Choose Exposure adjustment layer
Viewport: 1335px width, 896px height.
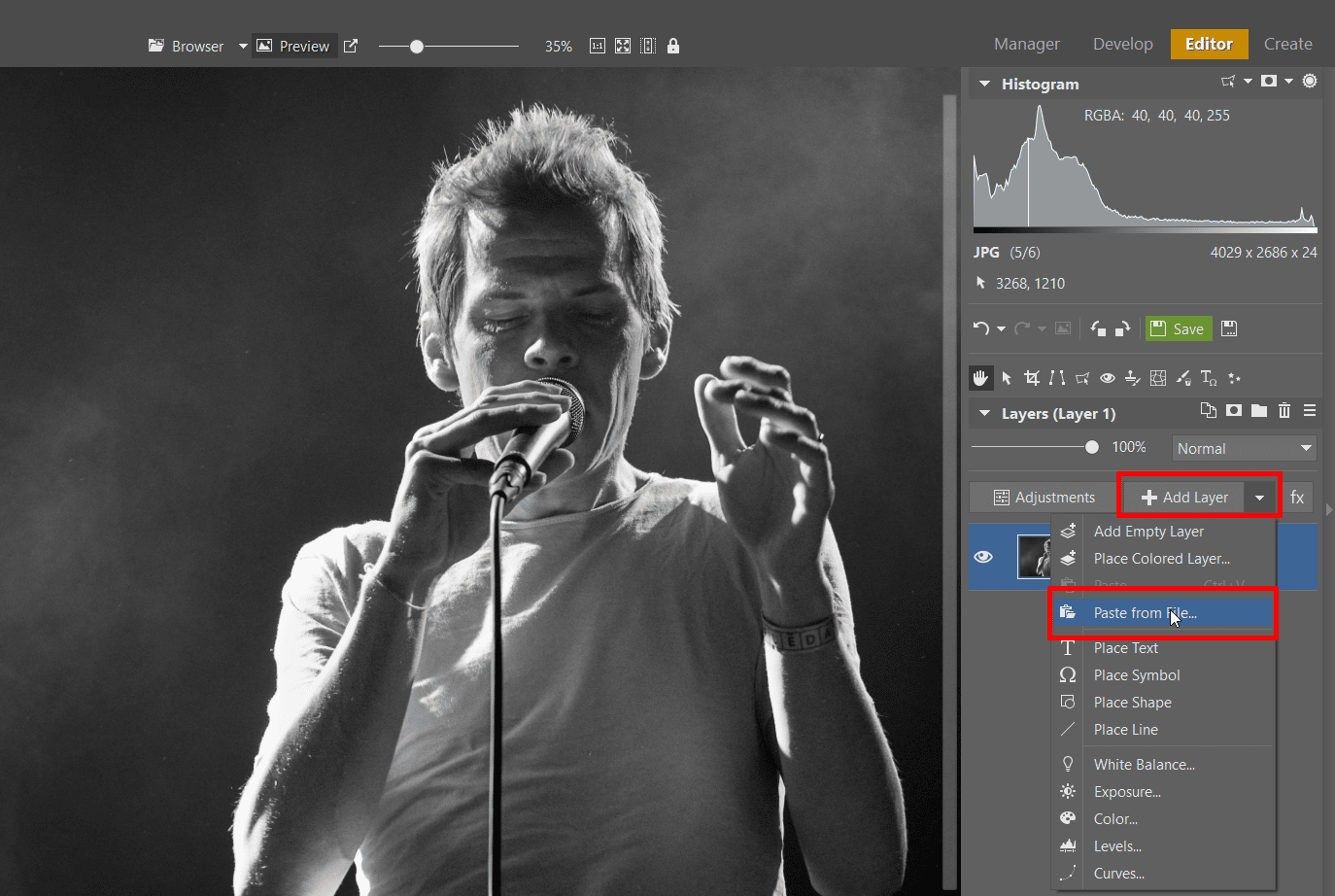[1164, 792]
